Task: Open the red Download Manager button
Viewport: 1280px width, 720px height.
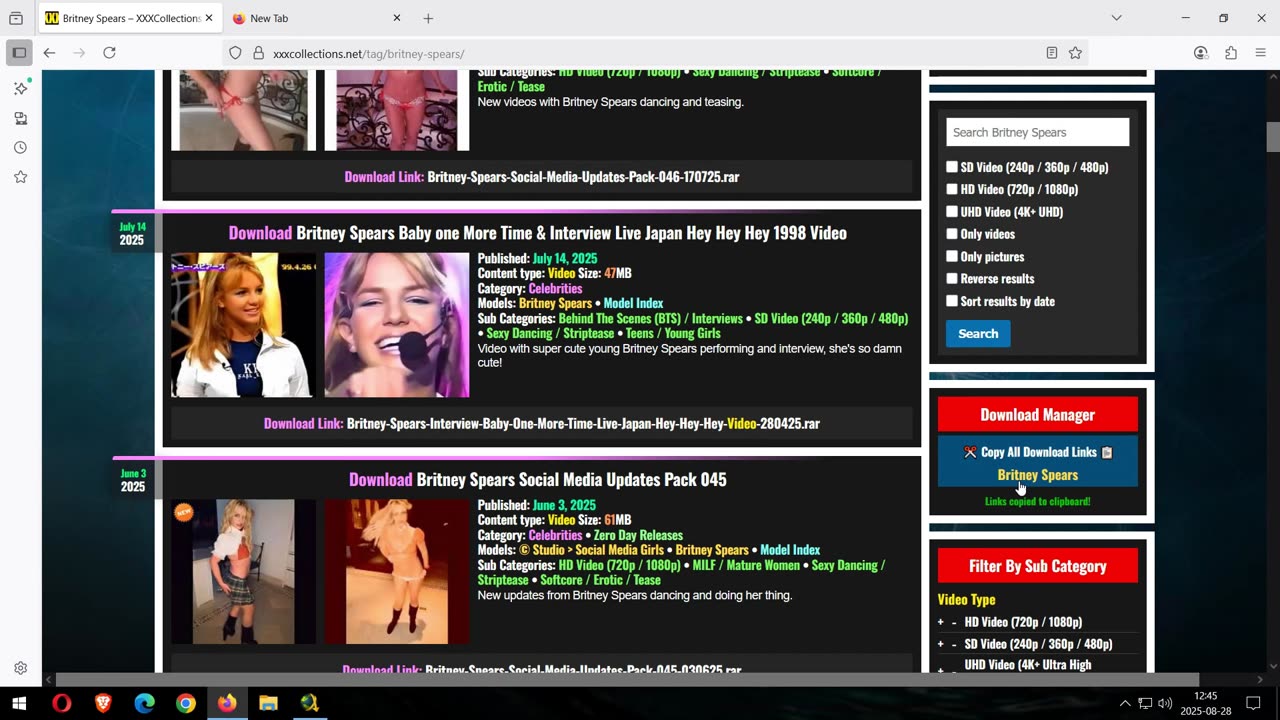Action: click(1037, 414)
